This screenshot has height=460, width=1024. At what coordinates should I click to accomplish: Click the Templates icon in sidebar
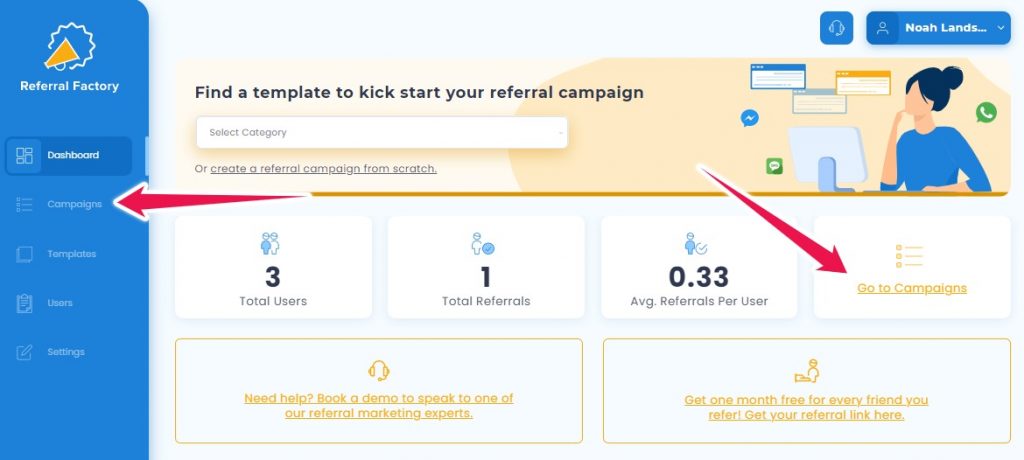coord(24,254)
